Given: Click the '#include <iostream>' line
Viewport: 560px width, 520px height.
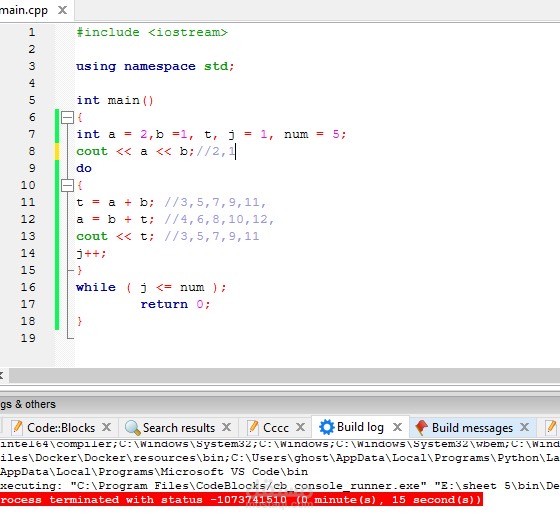Looking at the screenshot, I should [x=152, y=32].
